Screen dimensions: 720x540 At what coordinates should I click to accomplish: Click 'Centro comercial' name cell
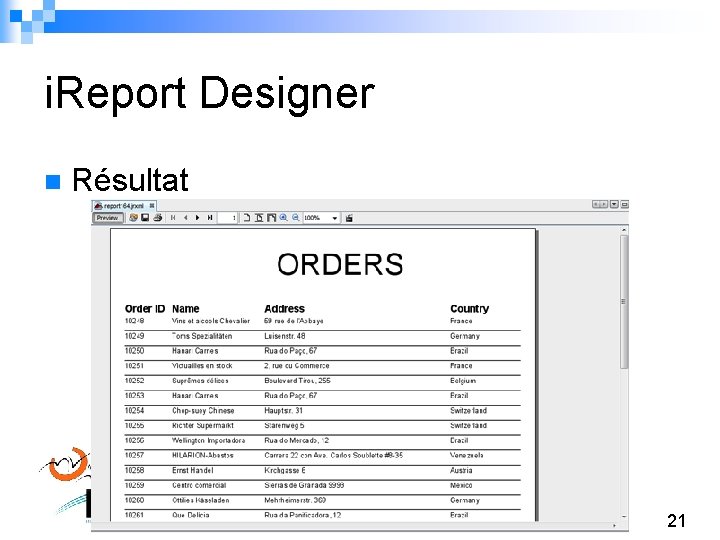click(x=199, y=485)
